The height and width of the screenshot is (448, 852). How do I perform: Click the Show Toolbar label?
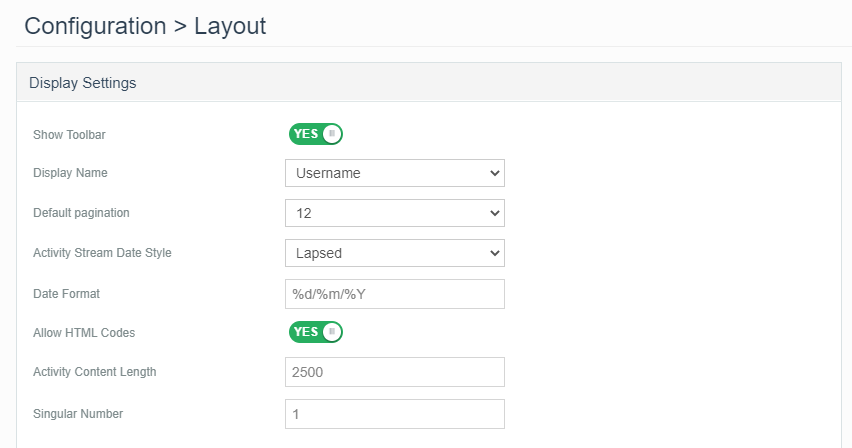pos(69,134)
